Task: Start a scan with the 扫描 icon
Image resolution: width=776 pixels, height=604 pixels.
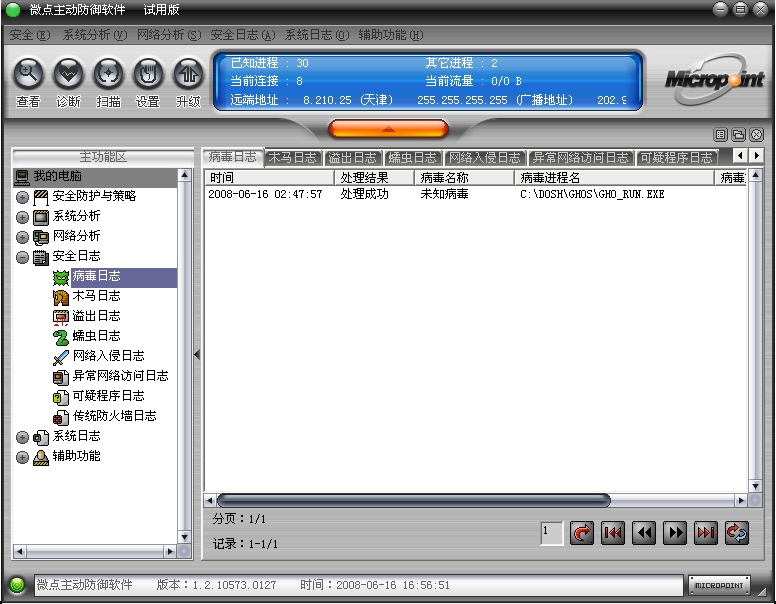Action: 108,75
